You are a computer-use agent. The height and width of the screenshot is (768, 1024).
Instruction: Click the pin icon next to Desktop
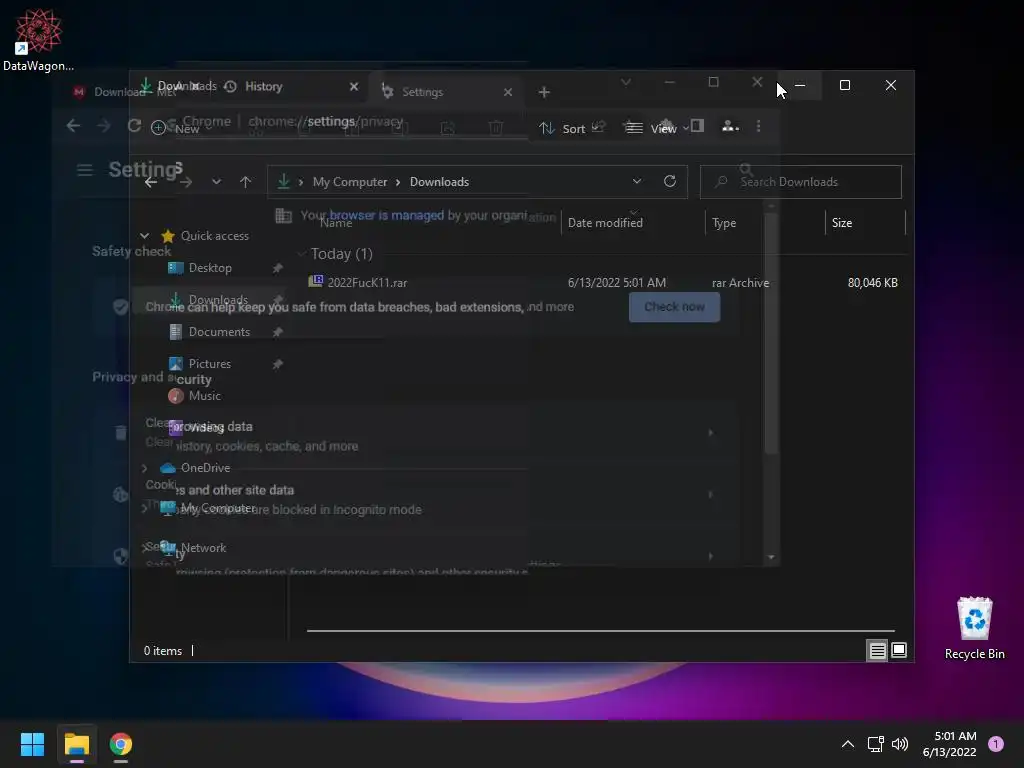[278, 268]
